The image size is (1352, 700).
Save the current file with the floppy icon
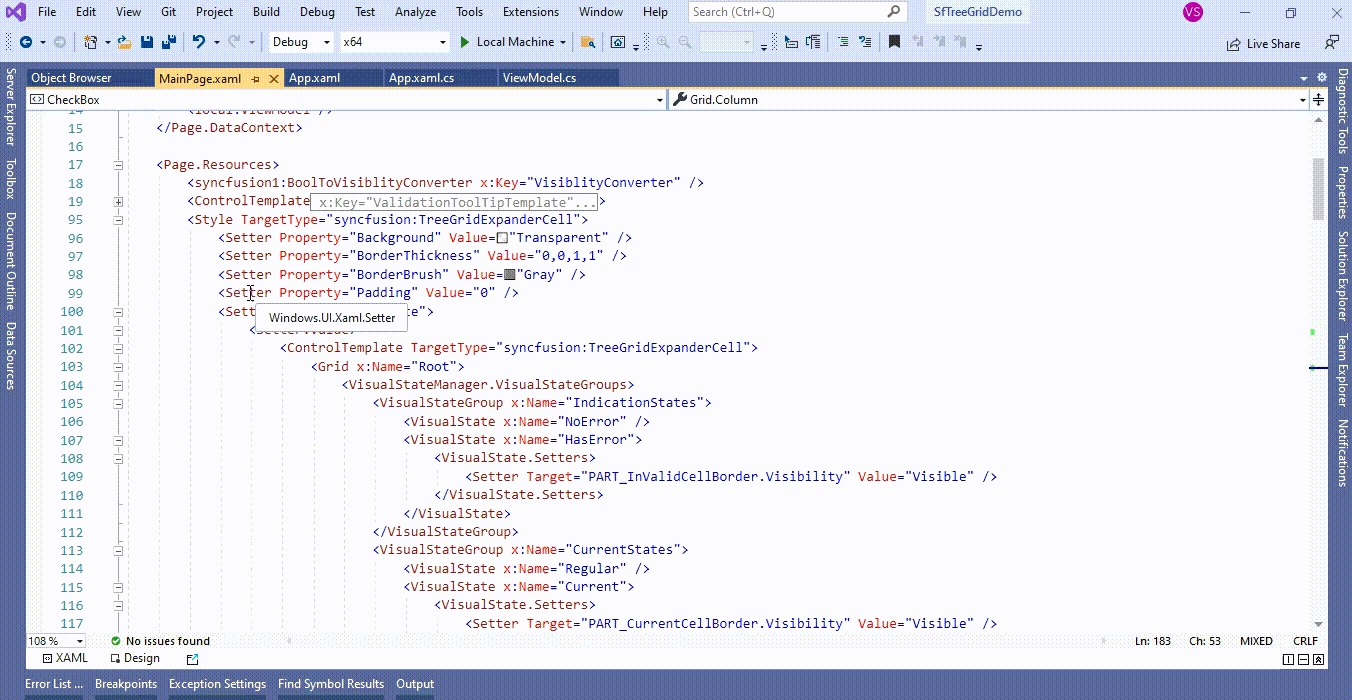(x=147, y=42)
